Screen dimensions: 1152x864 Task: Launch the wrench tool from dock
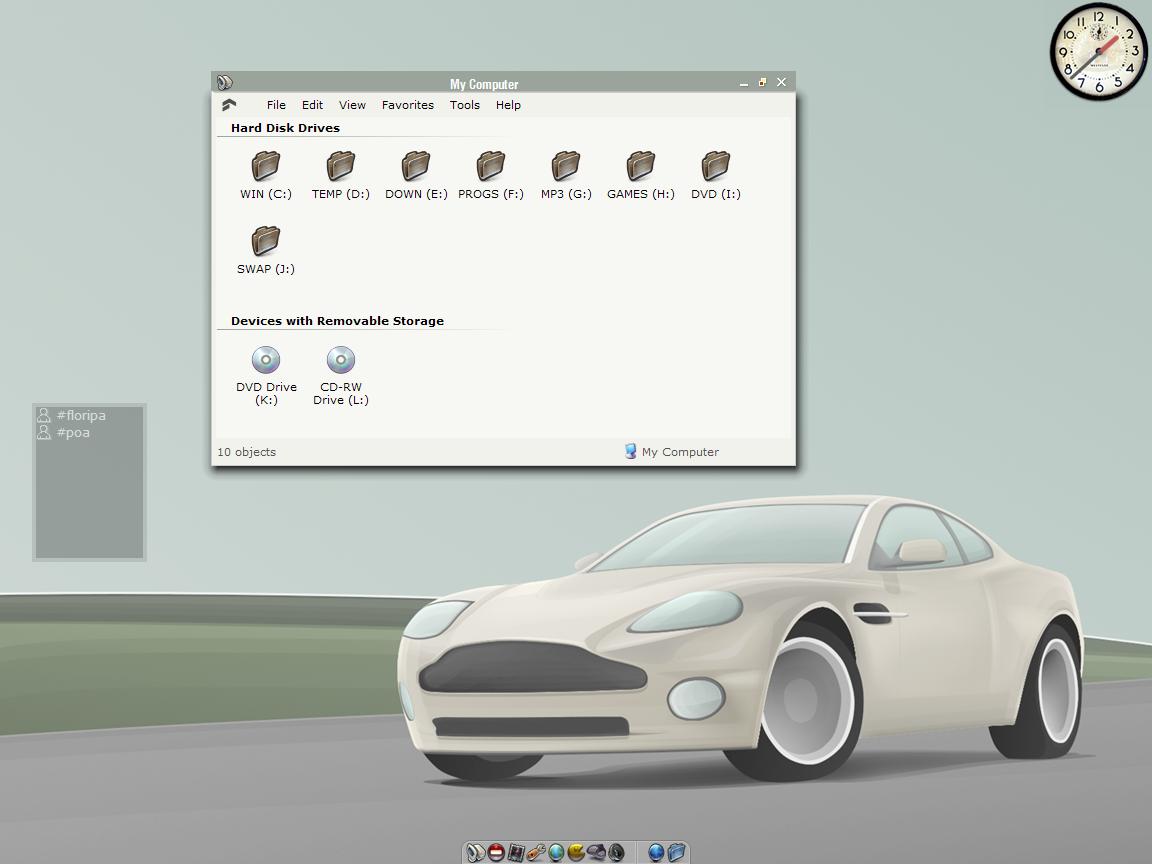[x=536, y=853]
